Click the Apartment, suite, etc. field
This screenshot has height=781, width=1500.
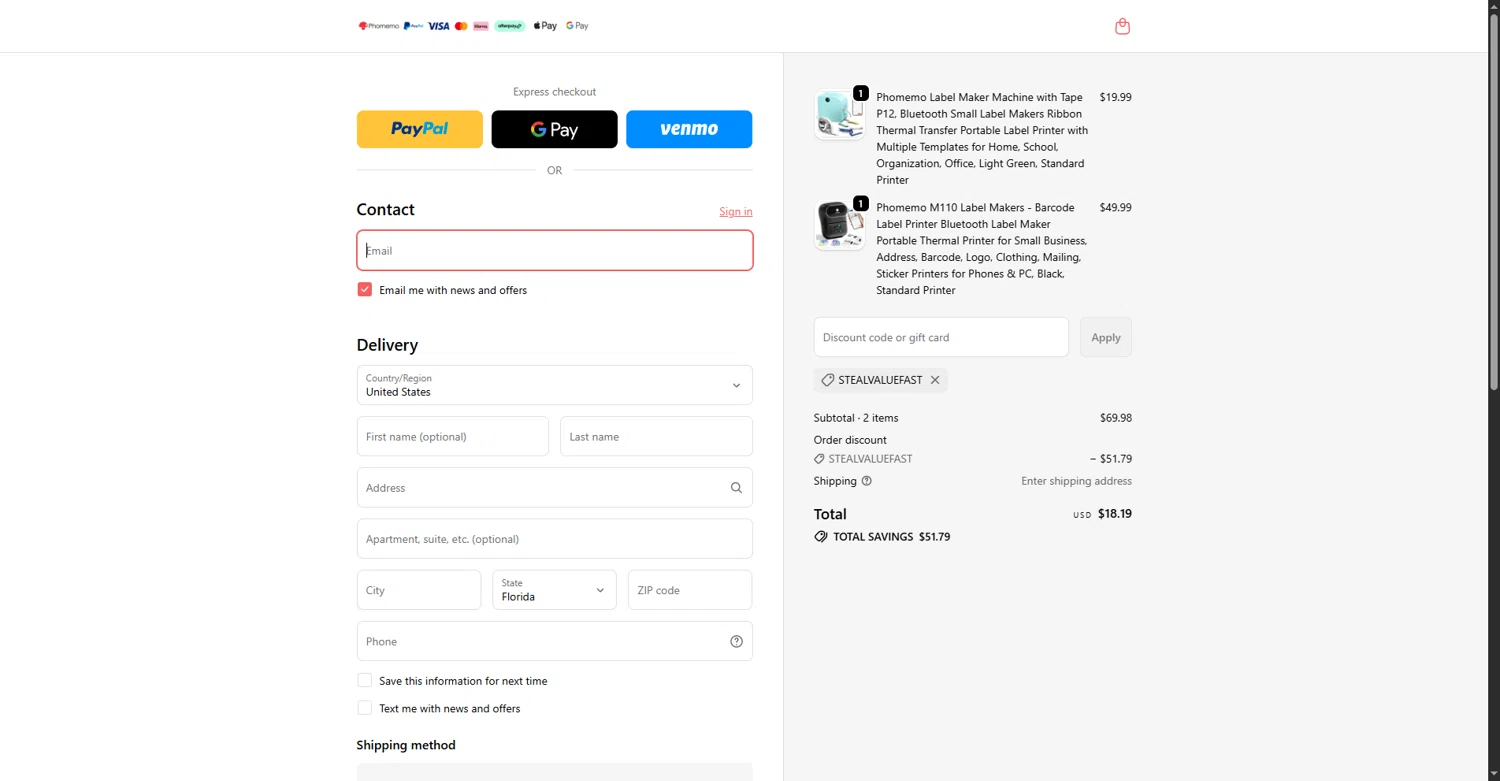(554, 539)
